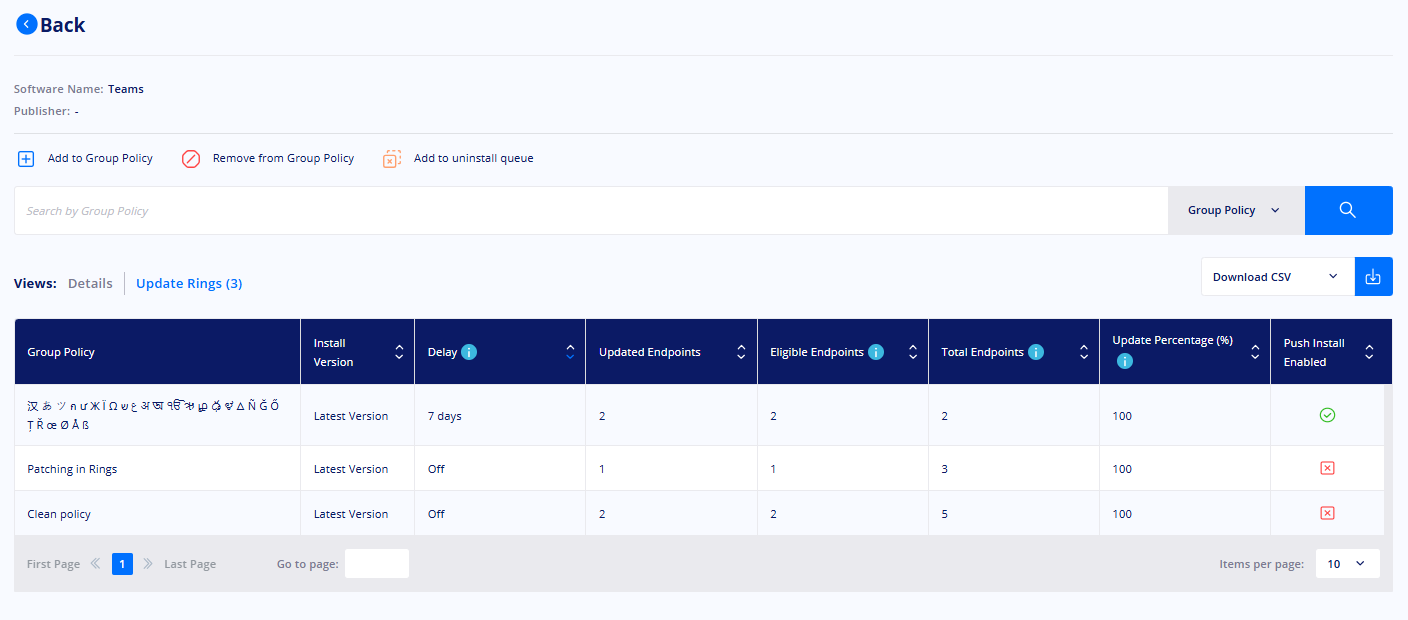1408x620 pixels.
Task: Go to previous pages double-chevron
Action: (x=96, y=564)
